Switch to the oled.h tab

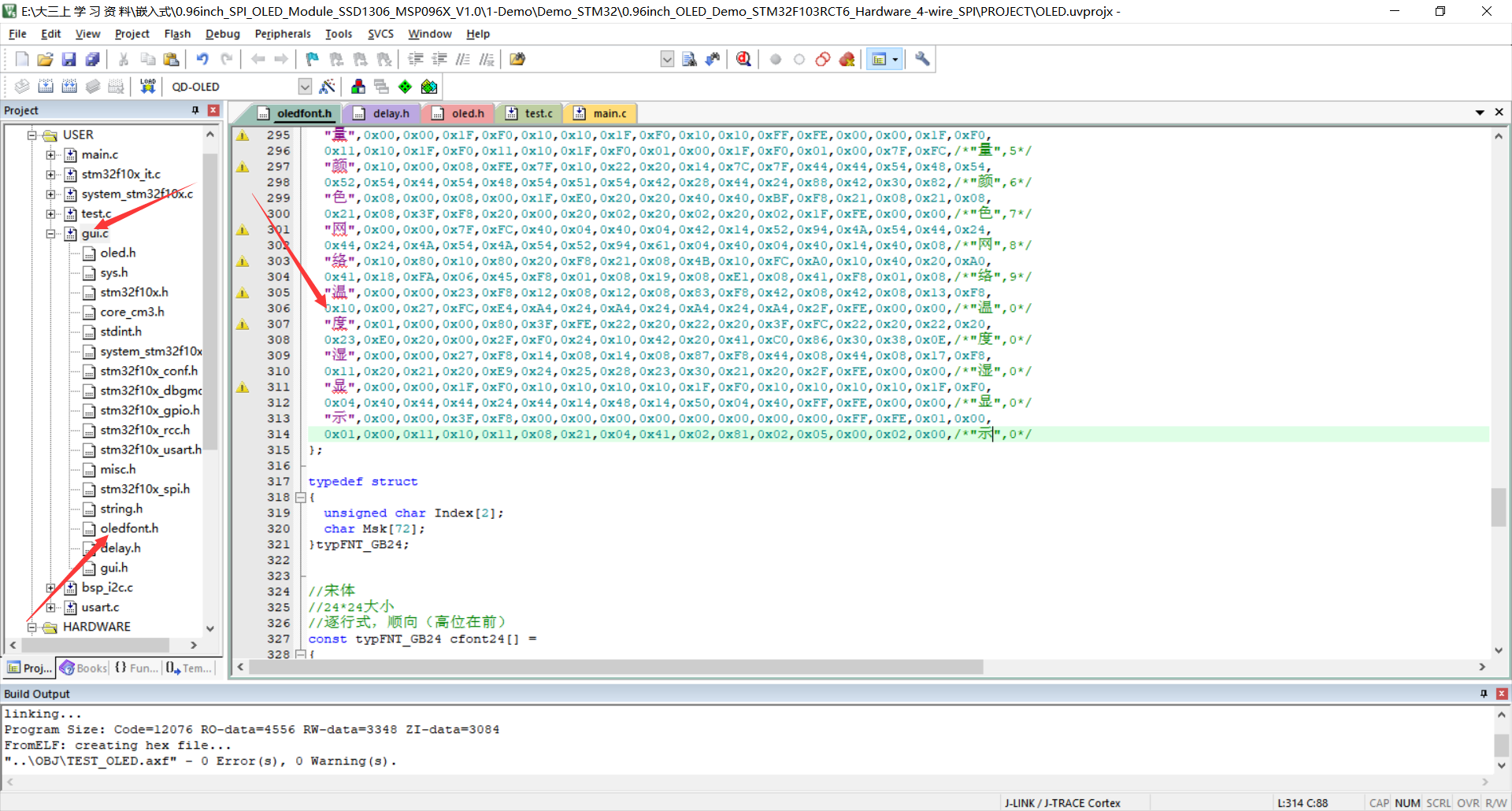coord(458,113)
